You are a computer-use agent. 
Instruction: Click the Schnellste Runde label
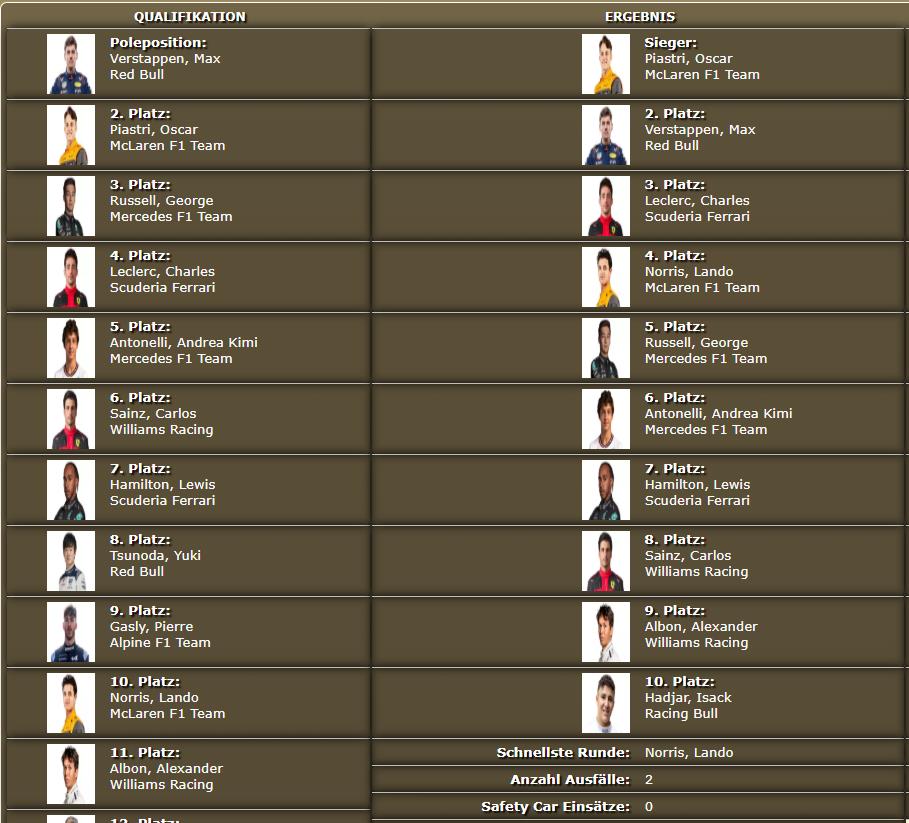tap(563, 753)
